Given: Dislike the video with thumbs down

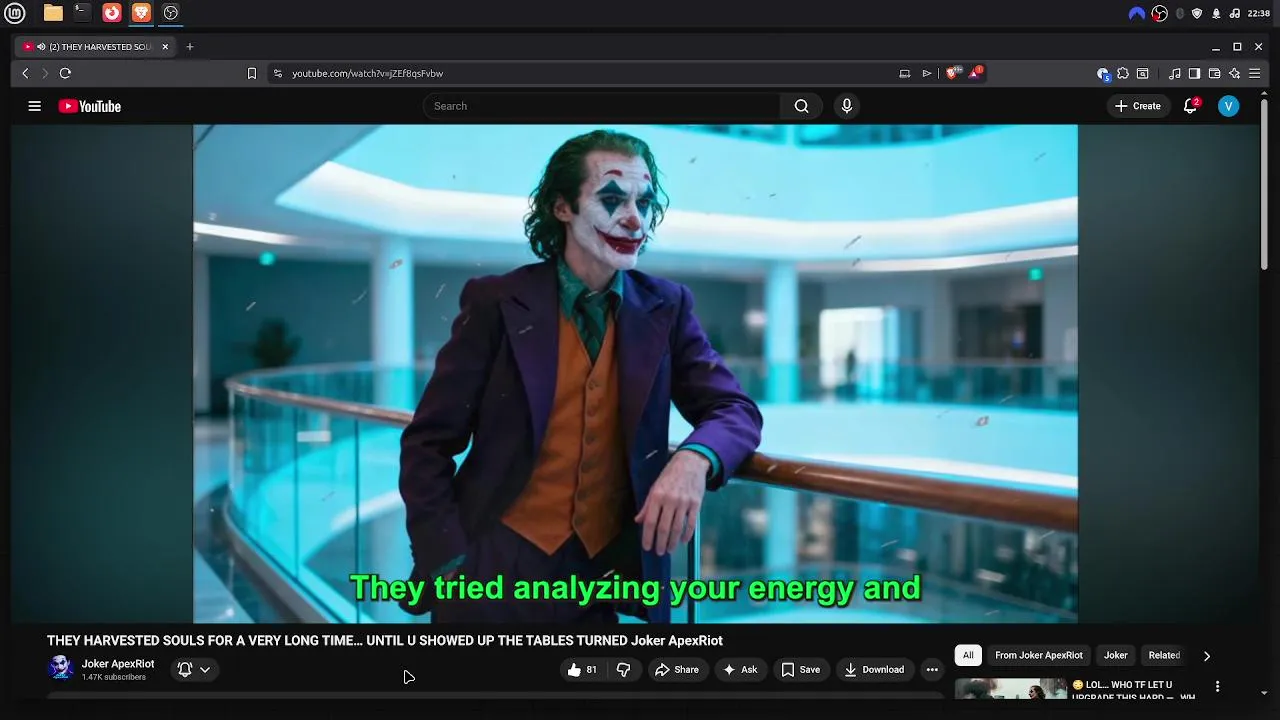Looking at the screenshot, I should (623, 670).
